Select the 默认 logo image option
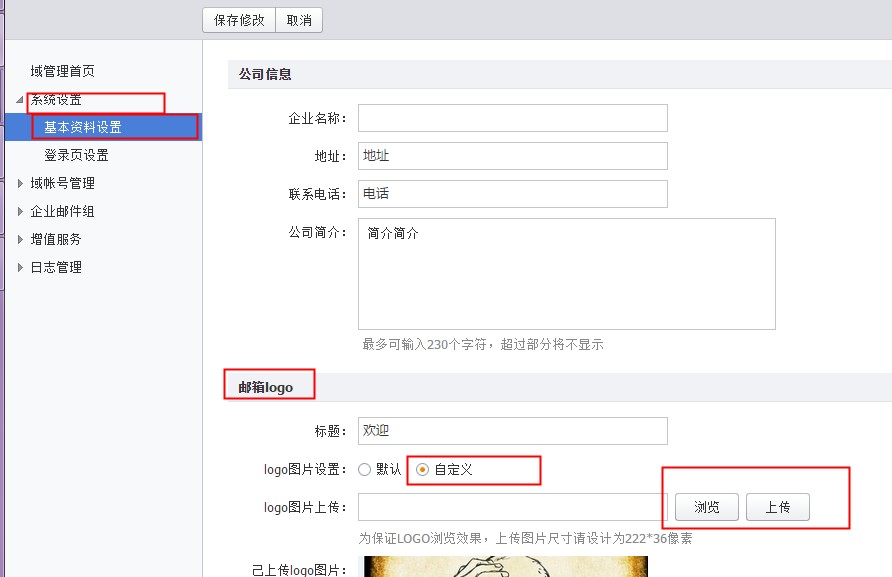Viewport: 892px width, 577px height. tap(364, 469)
